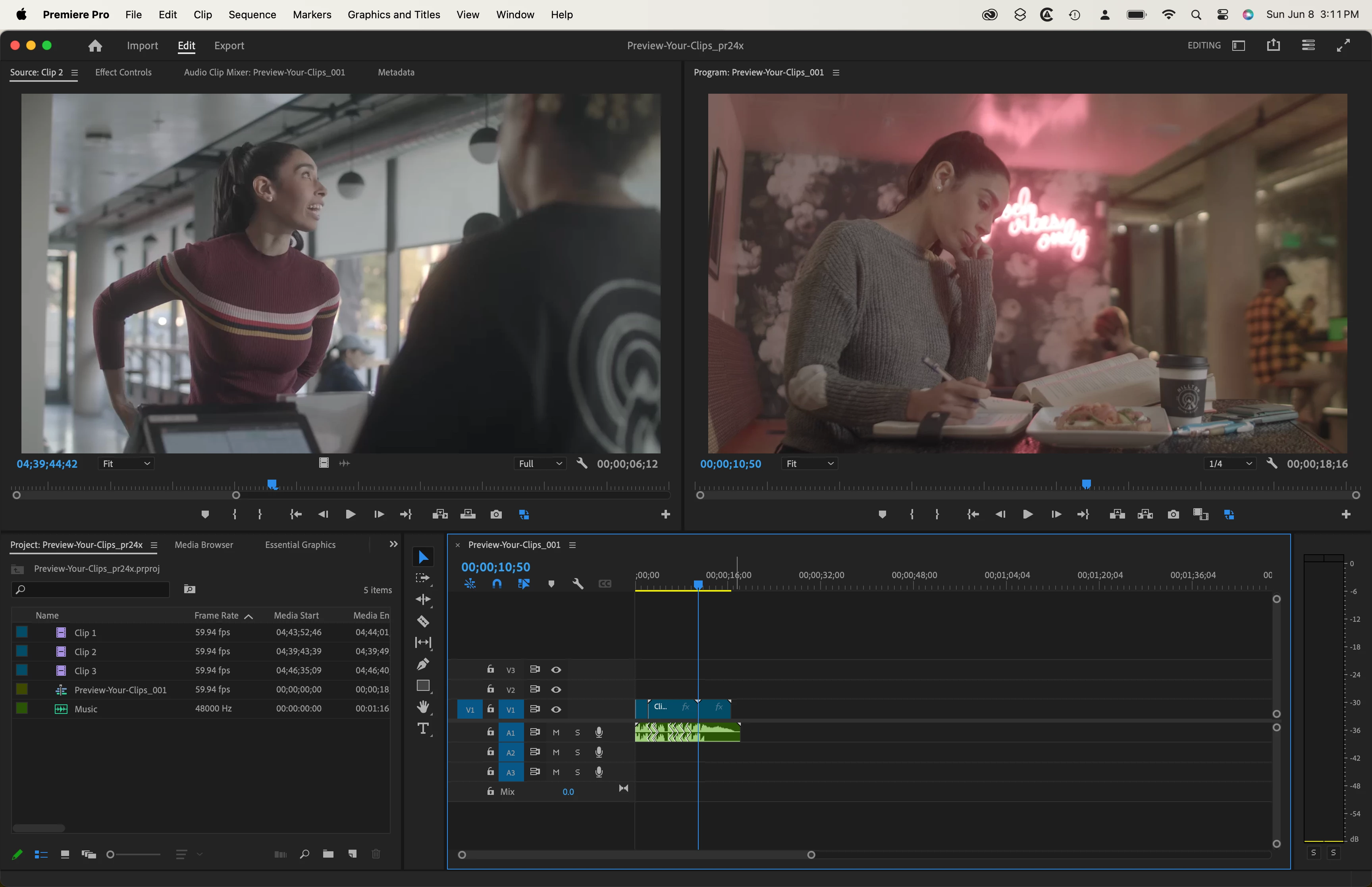This screenshot has height=887, width=1372.
Task: Open Source monitor Fit zoom dropdown
Action: coord(126,464)
